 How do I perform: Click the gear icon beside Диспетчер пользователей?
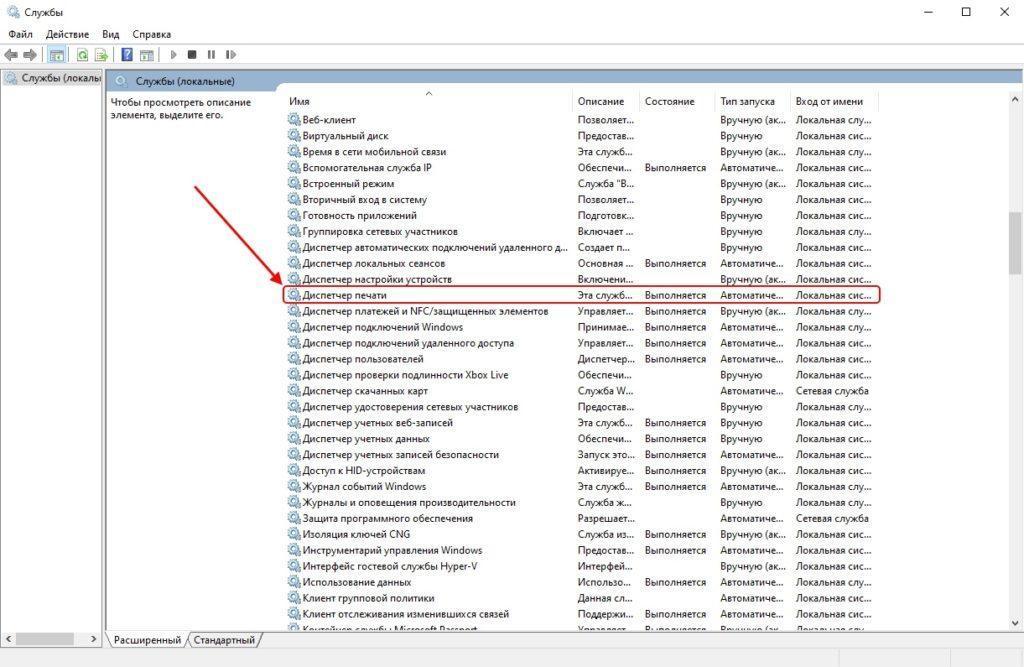pos(294,359)
